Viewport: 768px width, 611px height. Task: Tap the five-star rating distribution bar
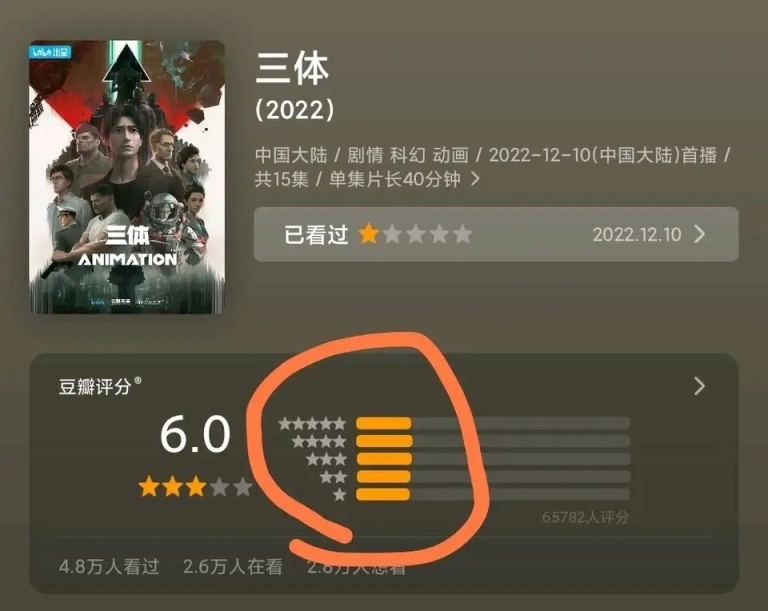pyautogui.click(x=493, y=423)
